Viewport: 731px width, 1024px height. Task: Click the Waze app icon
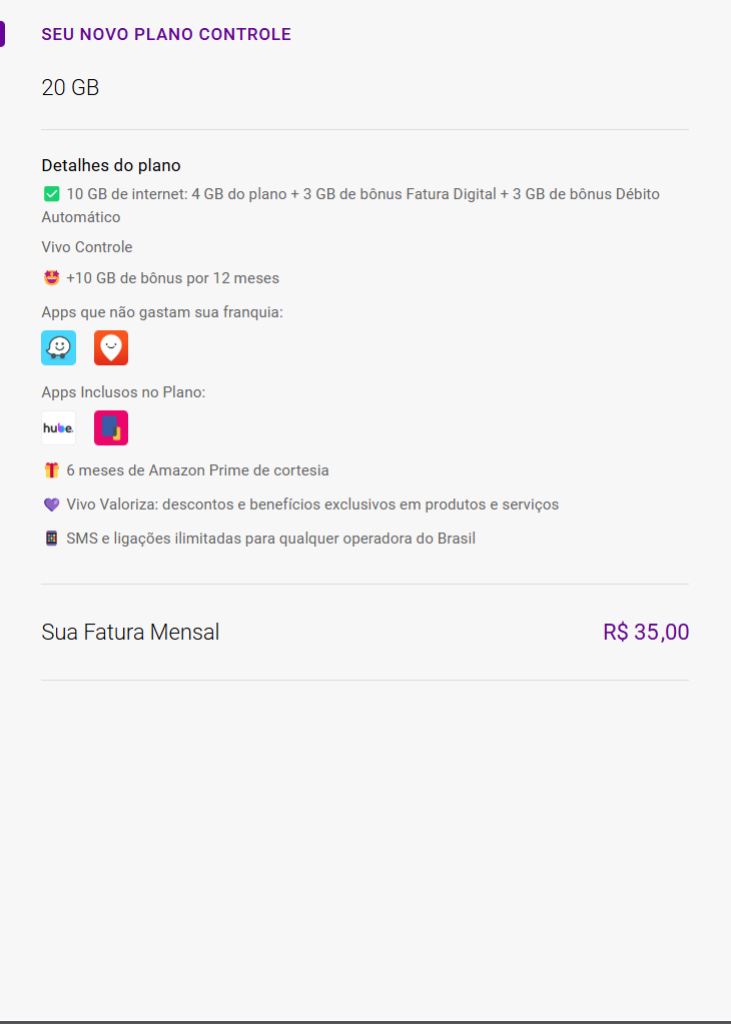(58, 348)
